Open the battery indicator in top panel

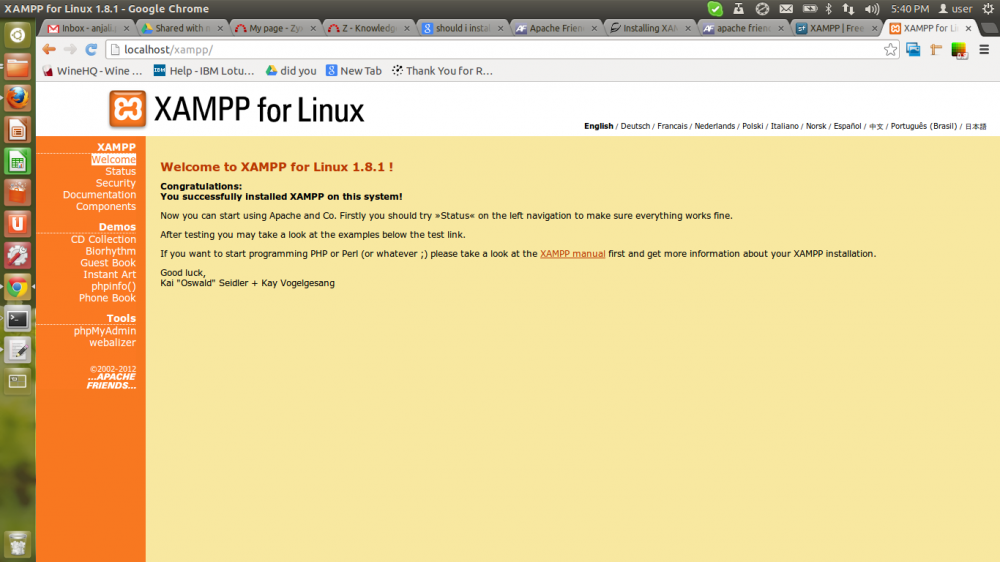click(809, 9)
